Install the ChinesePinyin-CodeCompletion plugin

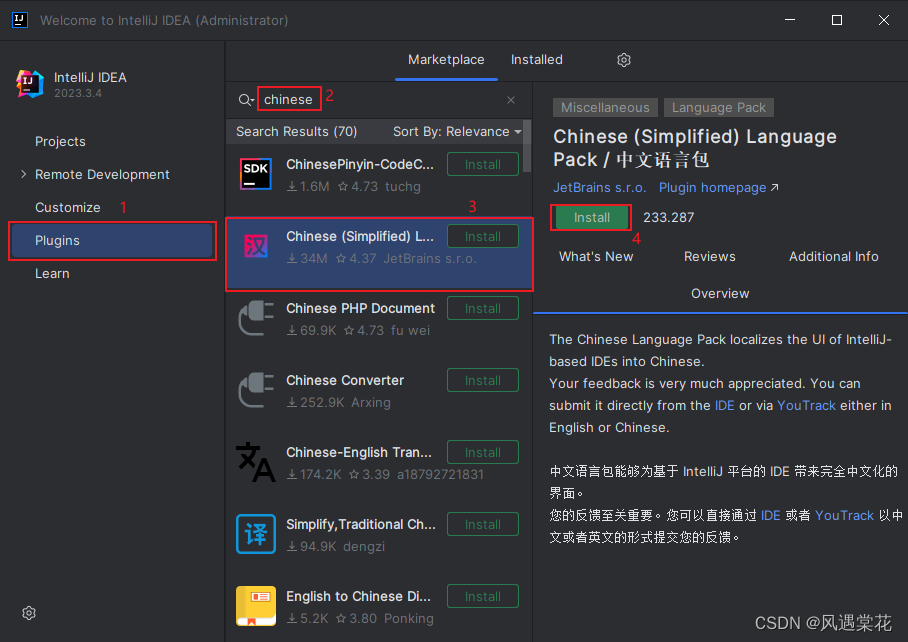pos(482,164)
